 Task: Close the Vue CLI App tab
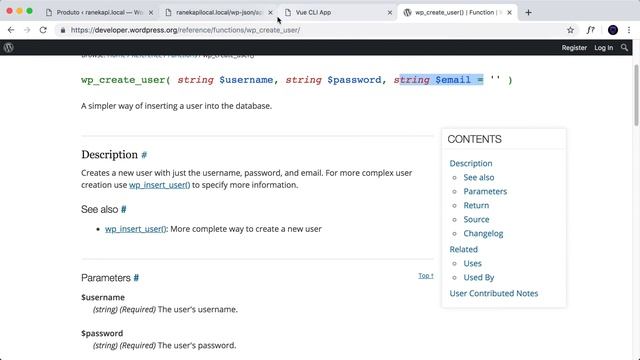pos(390,13)
